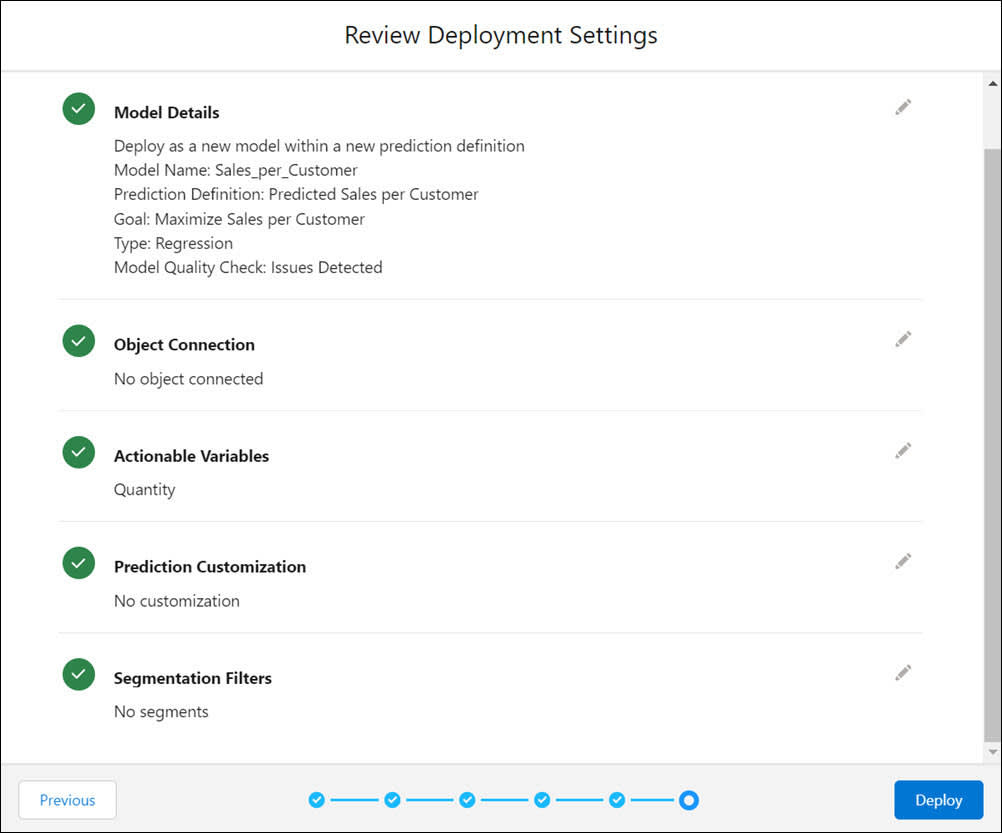Click scrollbar up arrow
1002x833 pixels.
(992, 84)
